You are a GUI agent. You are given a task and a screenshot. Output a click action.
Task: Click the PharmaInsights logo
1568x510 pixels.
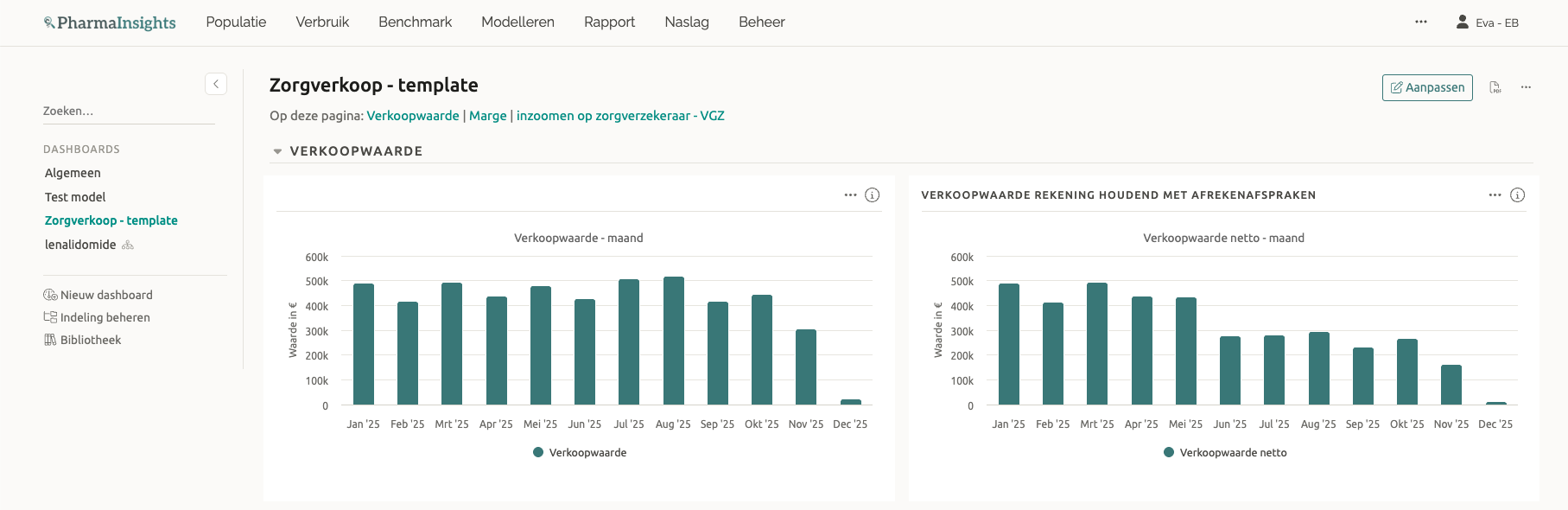click(110, 22)
